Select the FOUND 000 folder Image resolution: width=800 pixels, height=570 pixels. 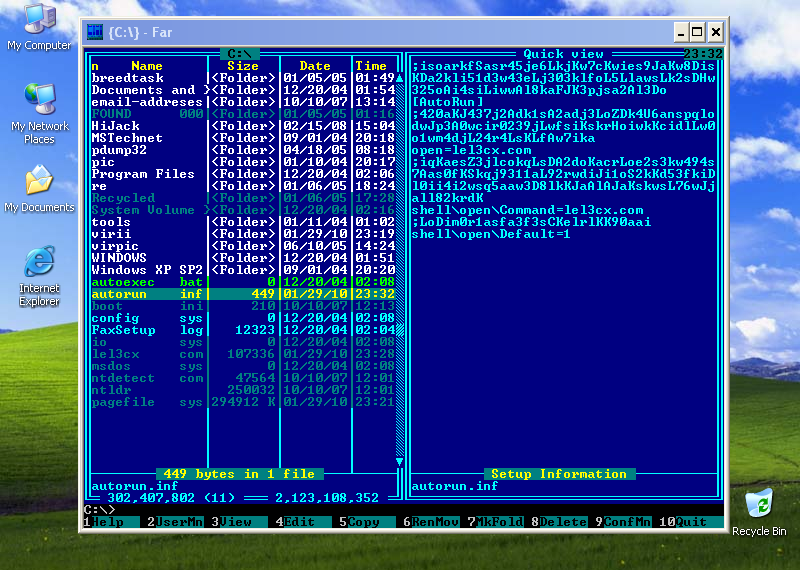[243, 114]
